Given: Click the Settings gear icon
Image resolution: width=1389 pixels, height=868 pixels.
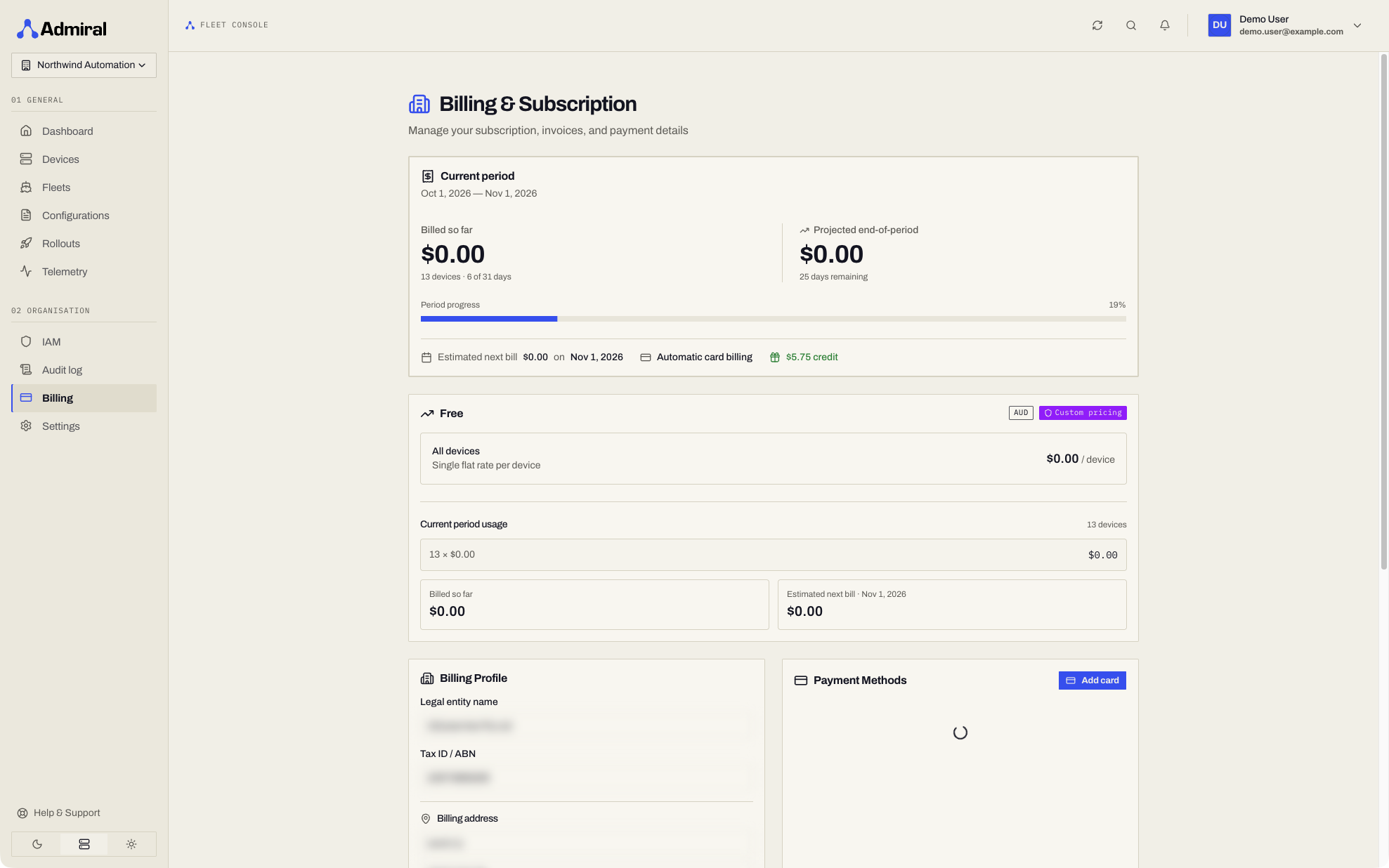Looking at the screenshot, I should 26,426.
